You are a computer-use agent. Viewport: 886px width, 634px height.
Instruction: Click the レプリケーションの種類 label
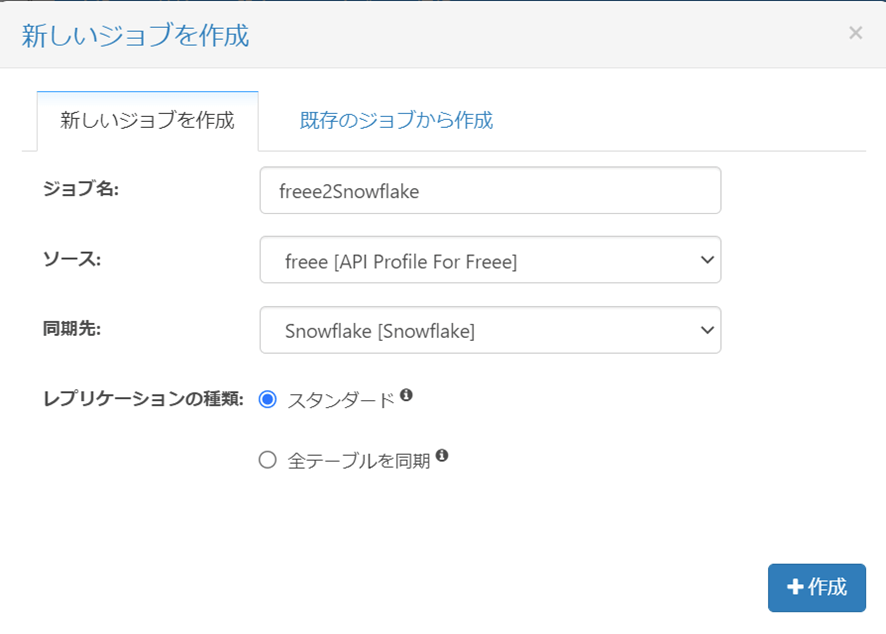[x=143, y=398]
